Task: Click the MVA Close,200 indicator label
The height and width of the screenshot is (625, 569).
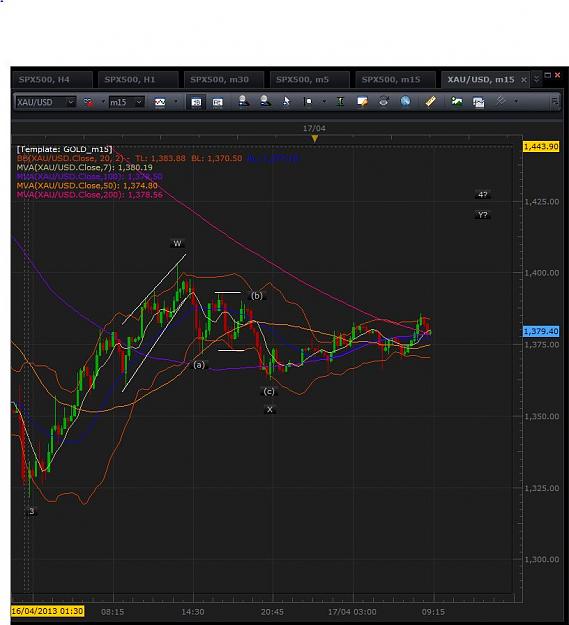Action: point(90,195)
